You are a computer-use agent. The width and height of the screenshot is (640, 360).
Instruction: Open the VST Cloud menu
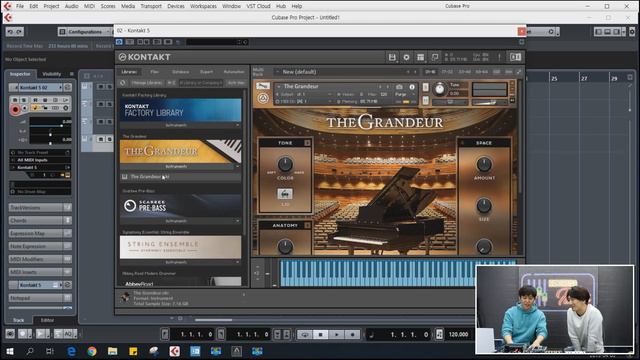click(258, 6)
